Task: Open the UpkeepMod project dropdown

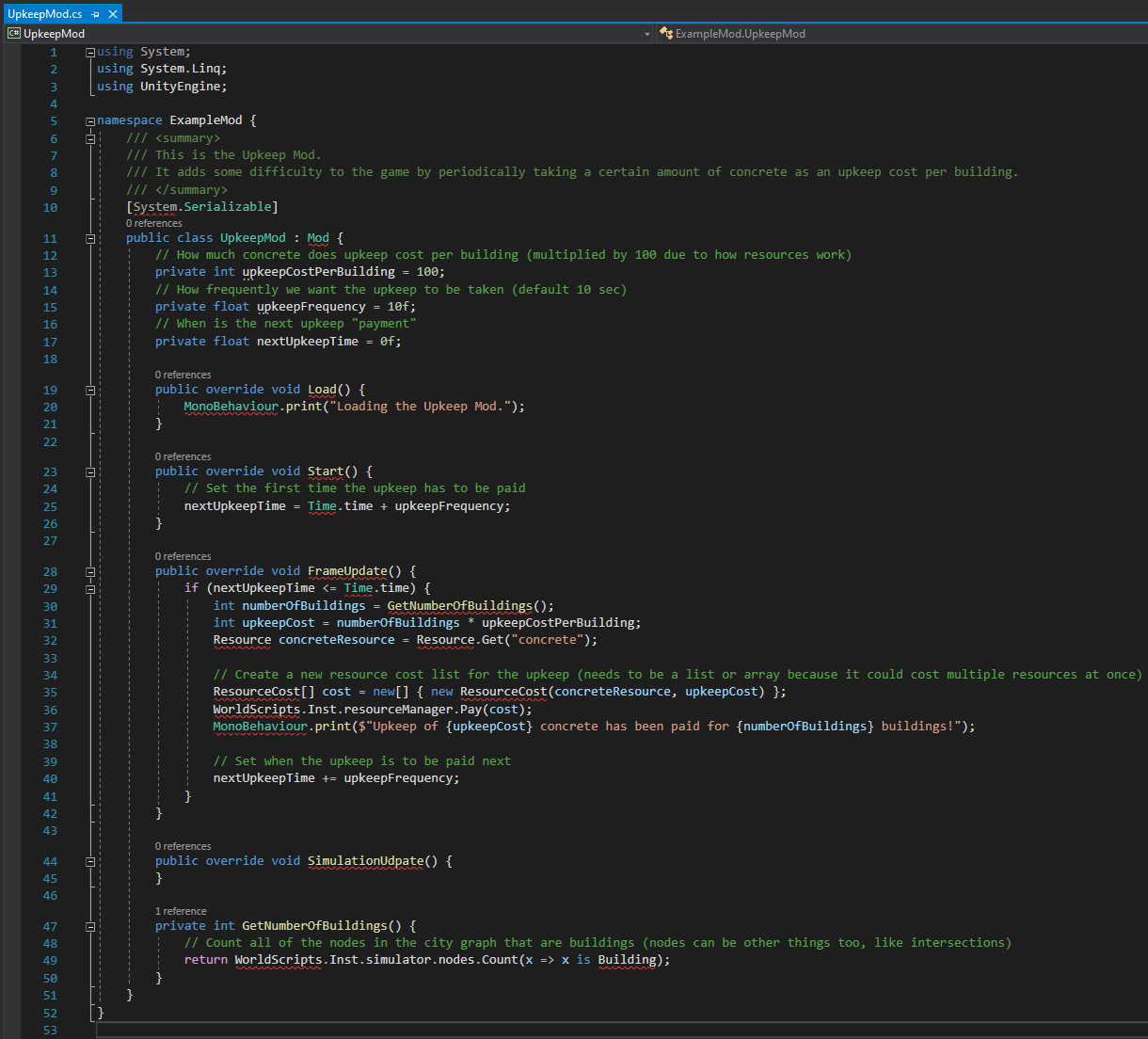Action: (329, 34)
